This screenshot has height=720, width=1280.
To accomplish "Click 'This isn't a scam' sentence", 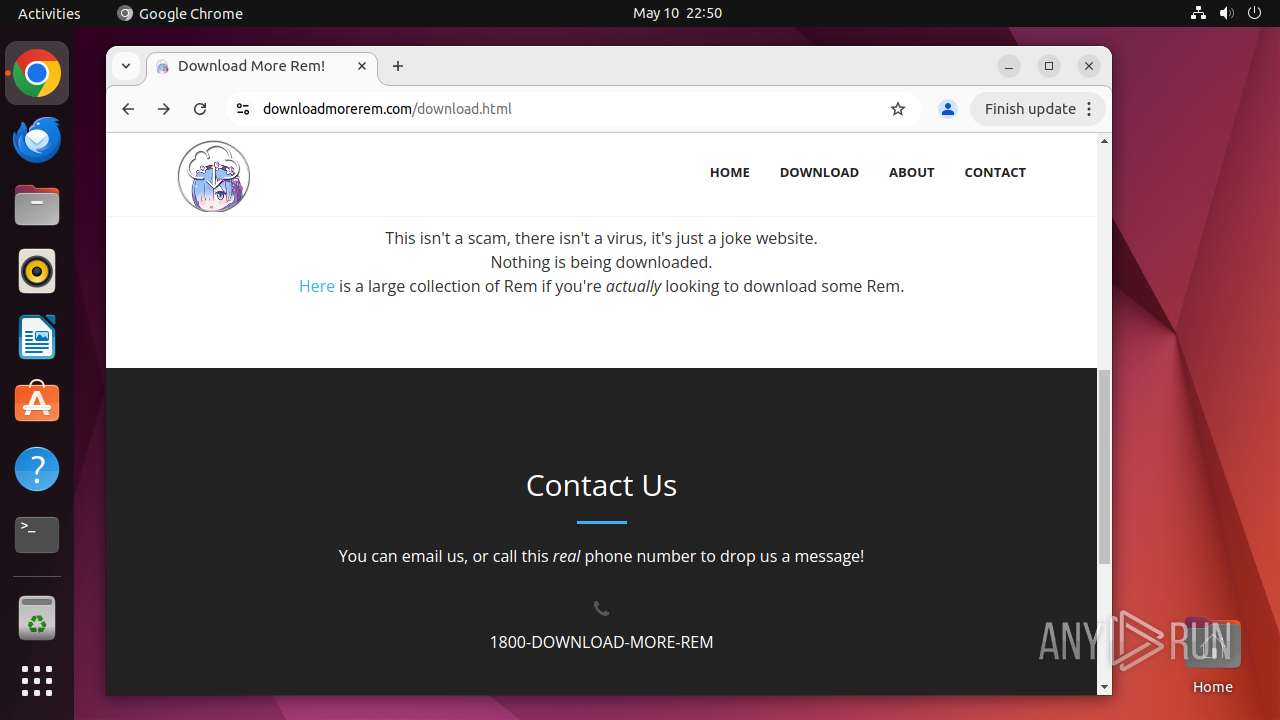I will click(601, 238).
